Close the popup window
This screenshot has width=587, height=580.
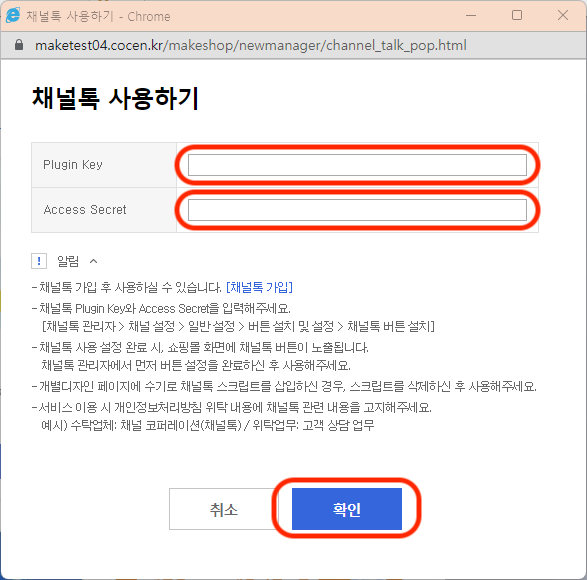tap(563, 15)
